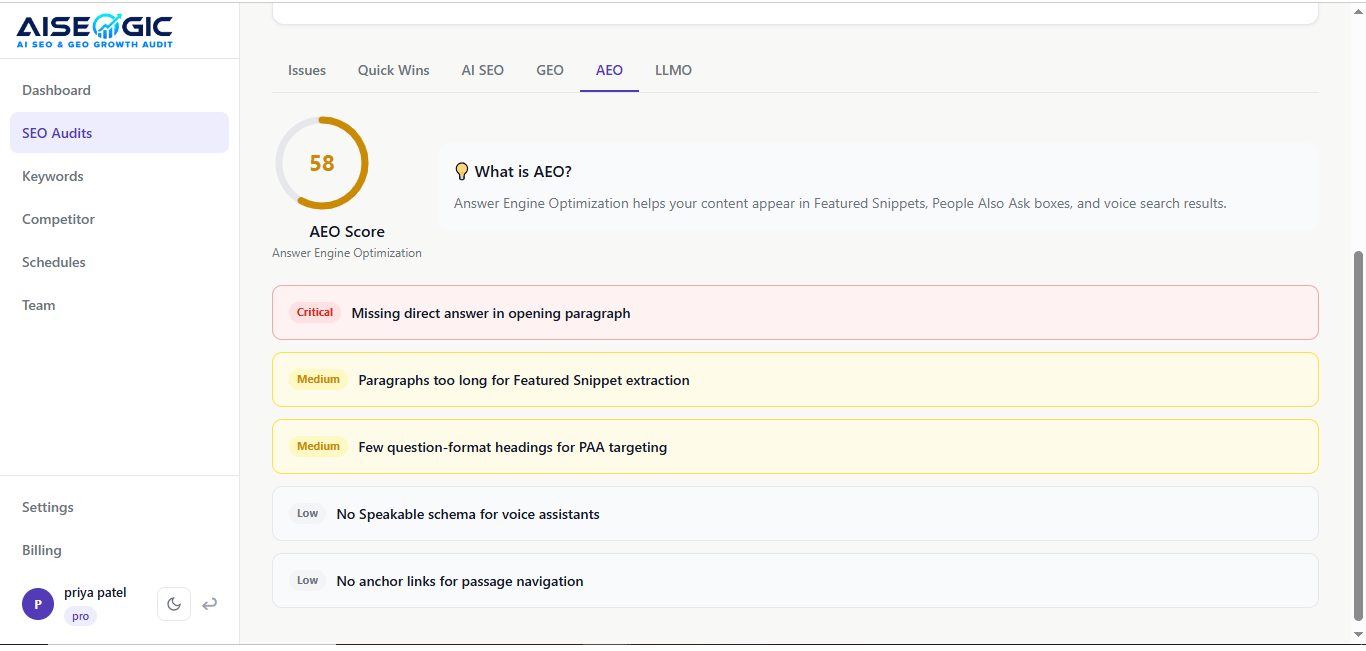Toggle dark mode moon icon
The height and width of the screenshot is (651, 1366).
pos(174,604)
